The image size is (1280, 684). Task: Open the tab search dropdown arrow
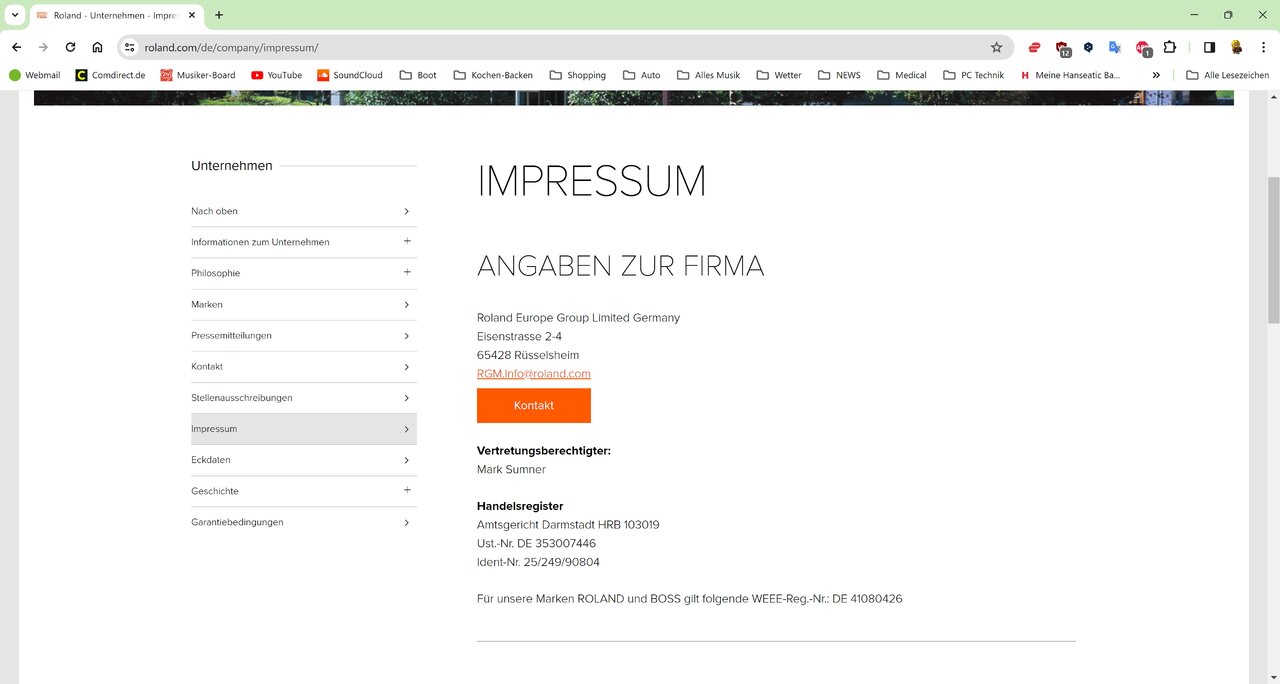pos(15,15)
